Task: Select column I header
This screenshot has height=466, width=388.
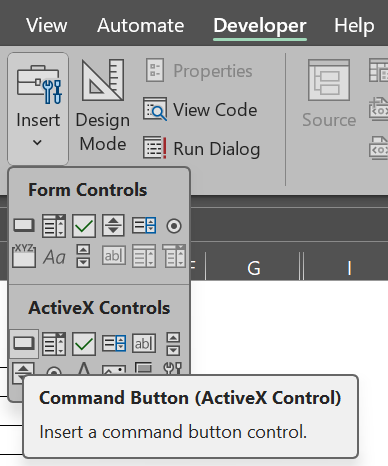Action: (347, 268)
